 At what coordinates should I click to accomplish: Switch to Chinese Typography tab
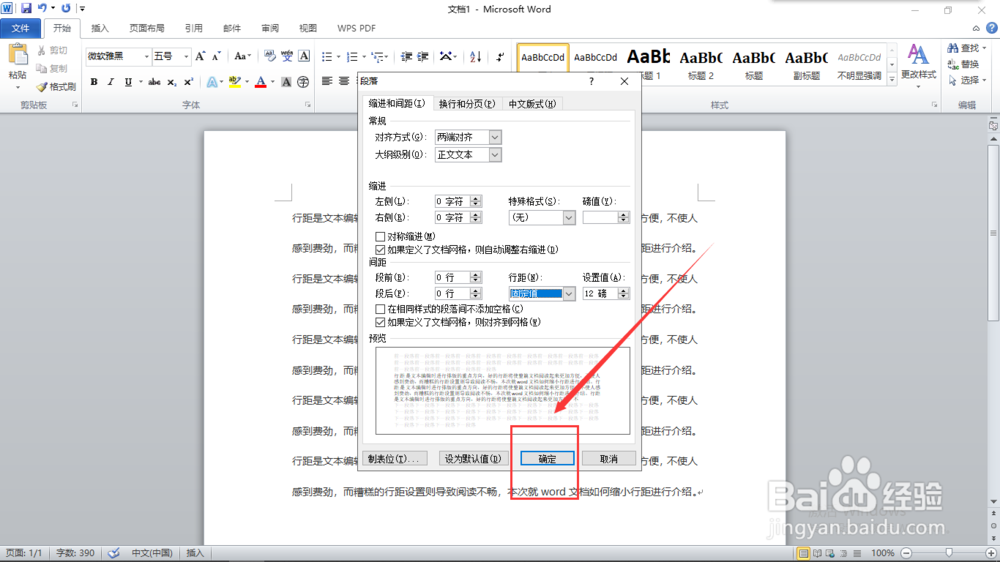[532, 104]
